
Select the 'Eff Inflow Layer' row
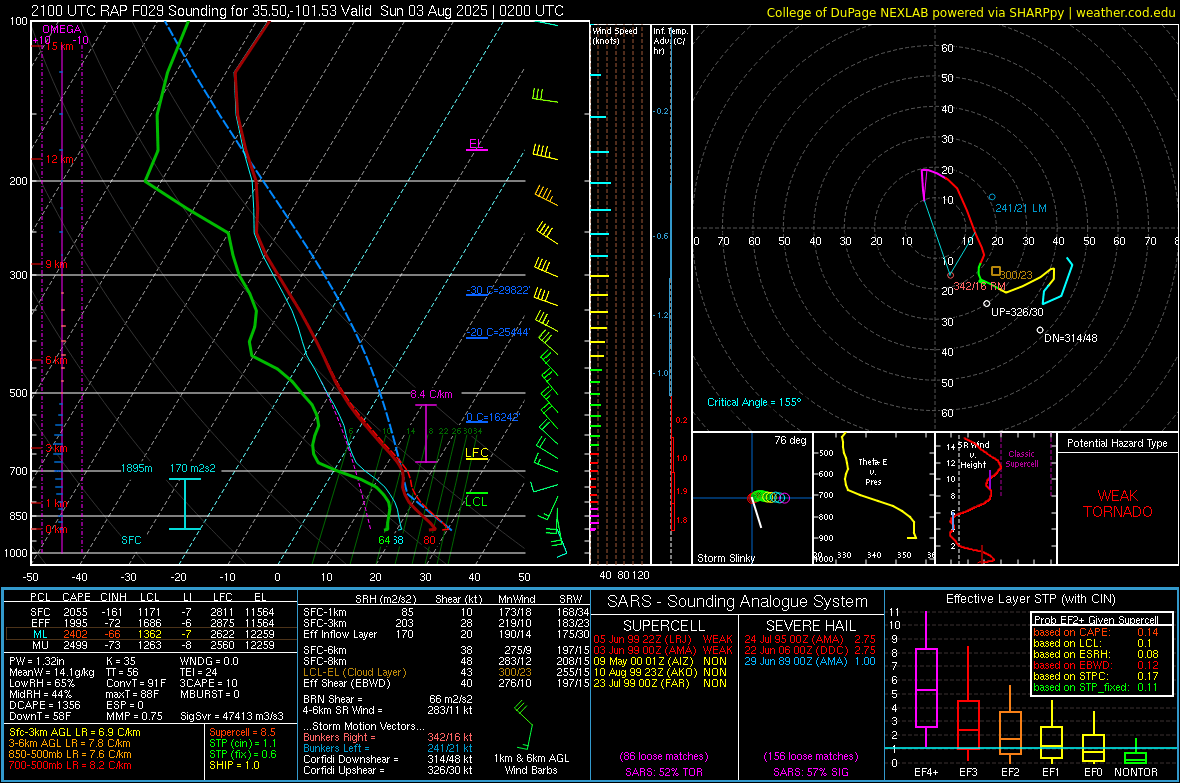pos(446,634)
